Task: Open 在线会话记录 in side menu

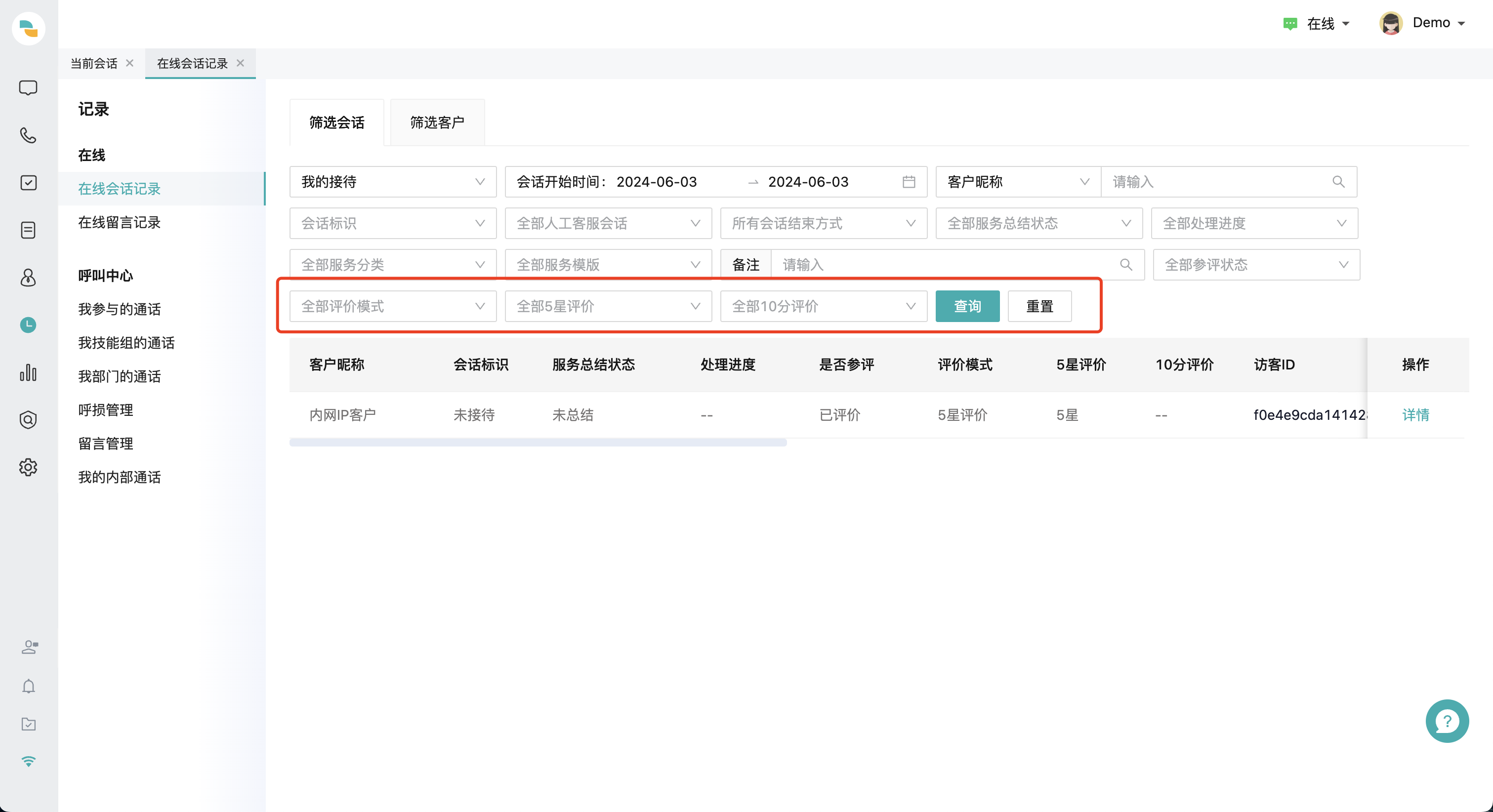Action: [161, 189]
